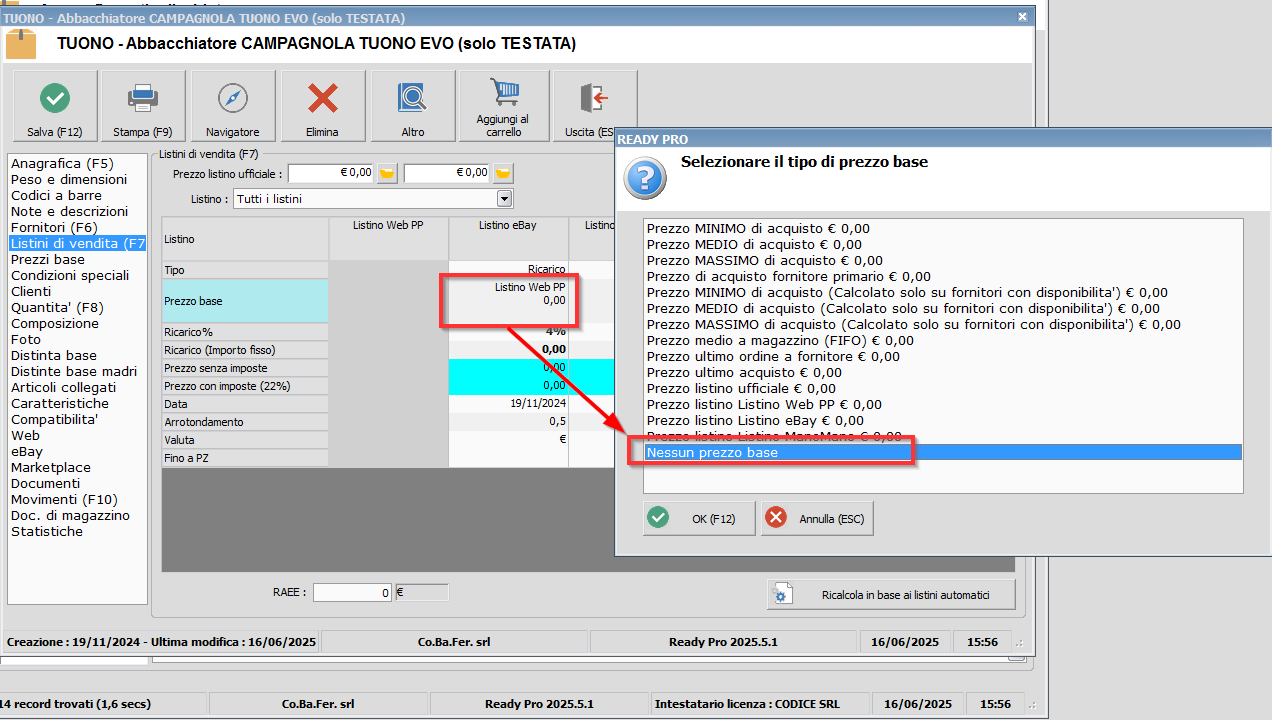Print using the Stampa (F9) button
The height and width of the screenshot is (720, 1272).
click(143, 106)
